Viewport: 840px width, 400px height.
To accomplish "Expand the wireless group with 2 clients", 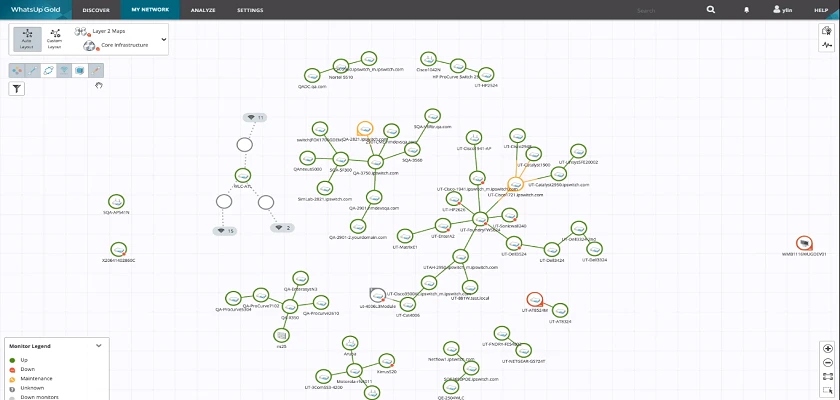I will (x=282, y=228).
